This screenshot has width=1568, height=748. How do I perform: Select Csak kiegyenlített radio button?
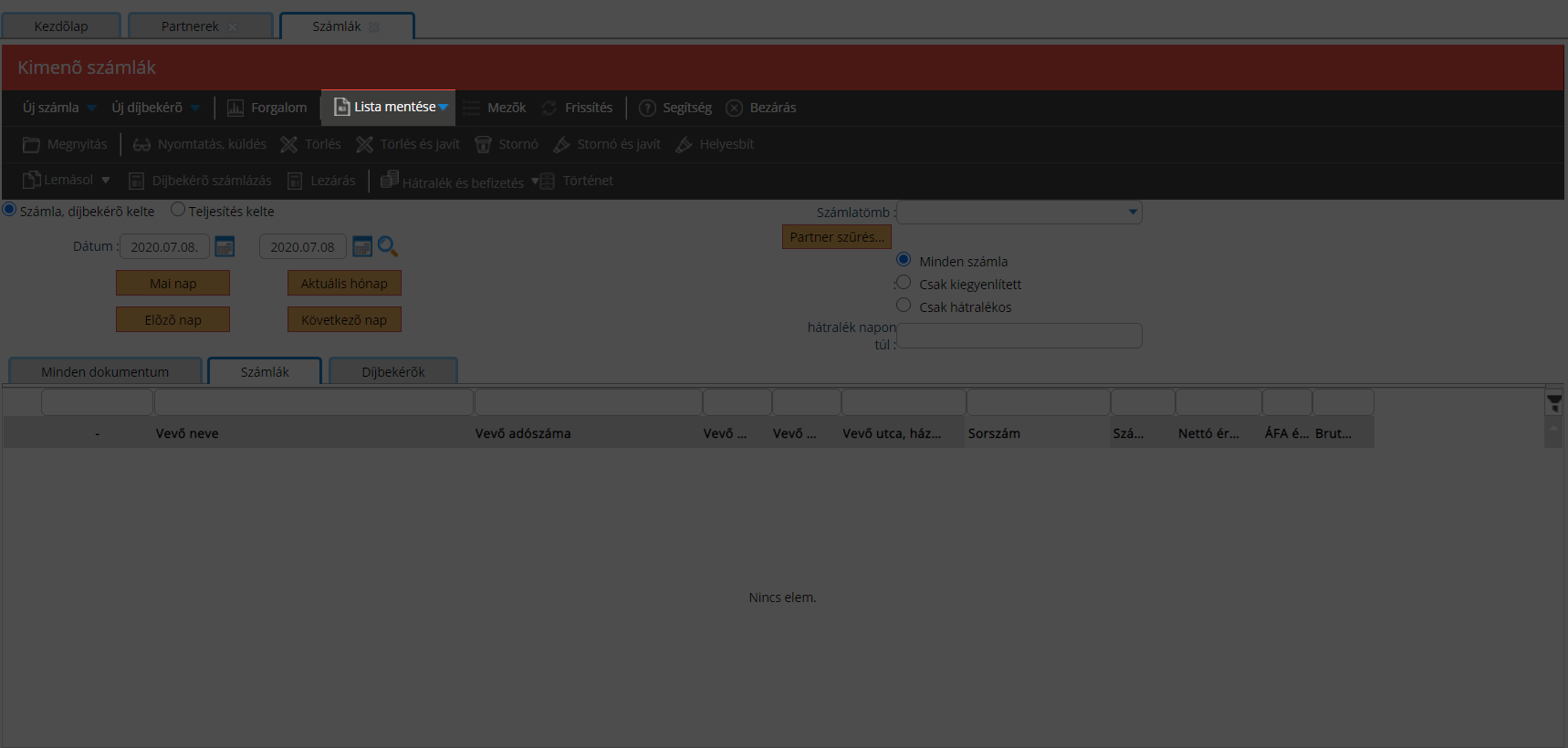[904, 283]
